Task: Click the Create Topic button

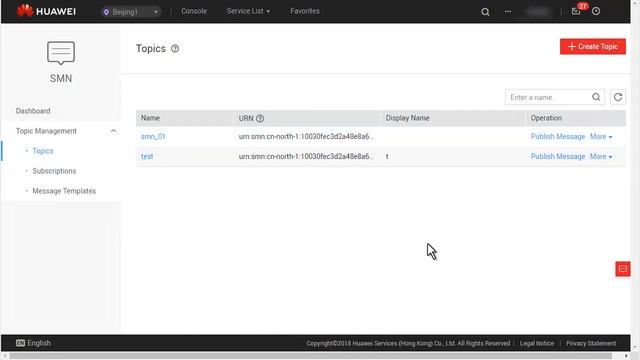Action: [x=593, y=47]
